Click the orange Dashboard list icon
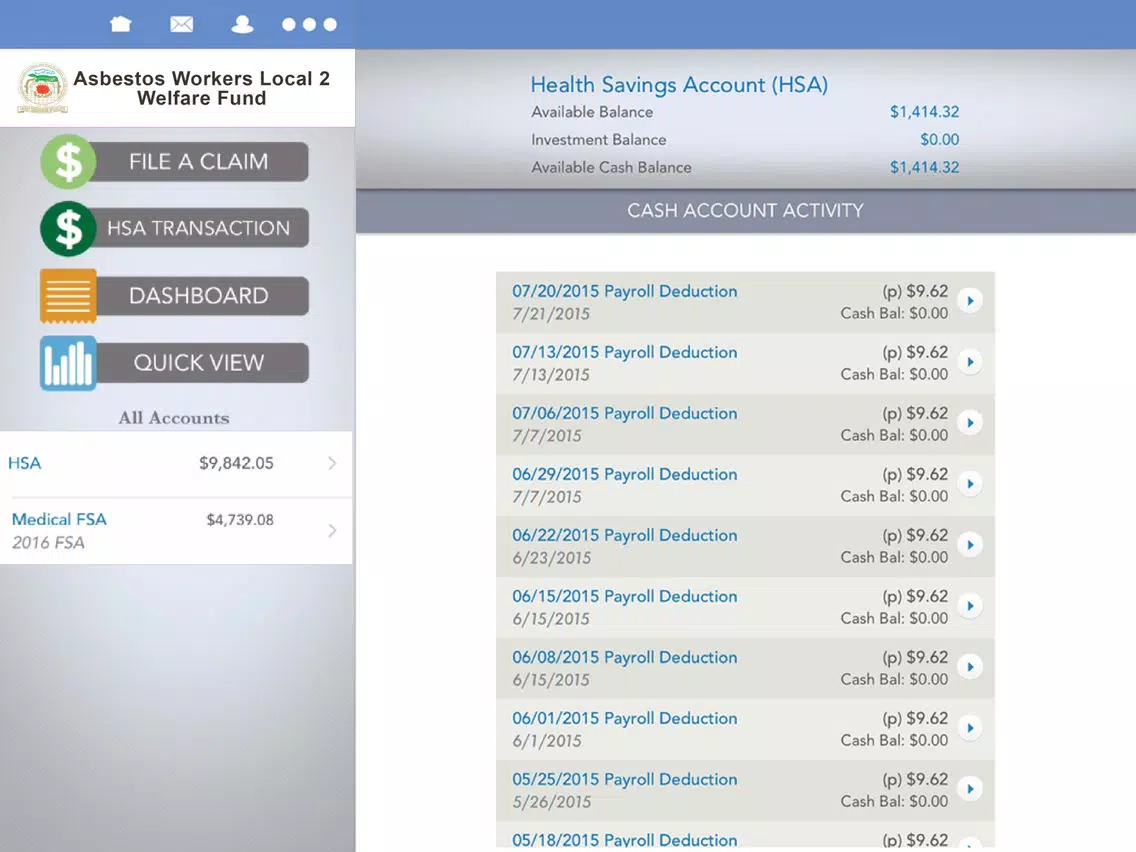 point(68,296)
